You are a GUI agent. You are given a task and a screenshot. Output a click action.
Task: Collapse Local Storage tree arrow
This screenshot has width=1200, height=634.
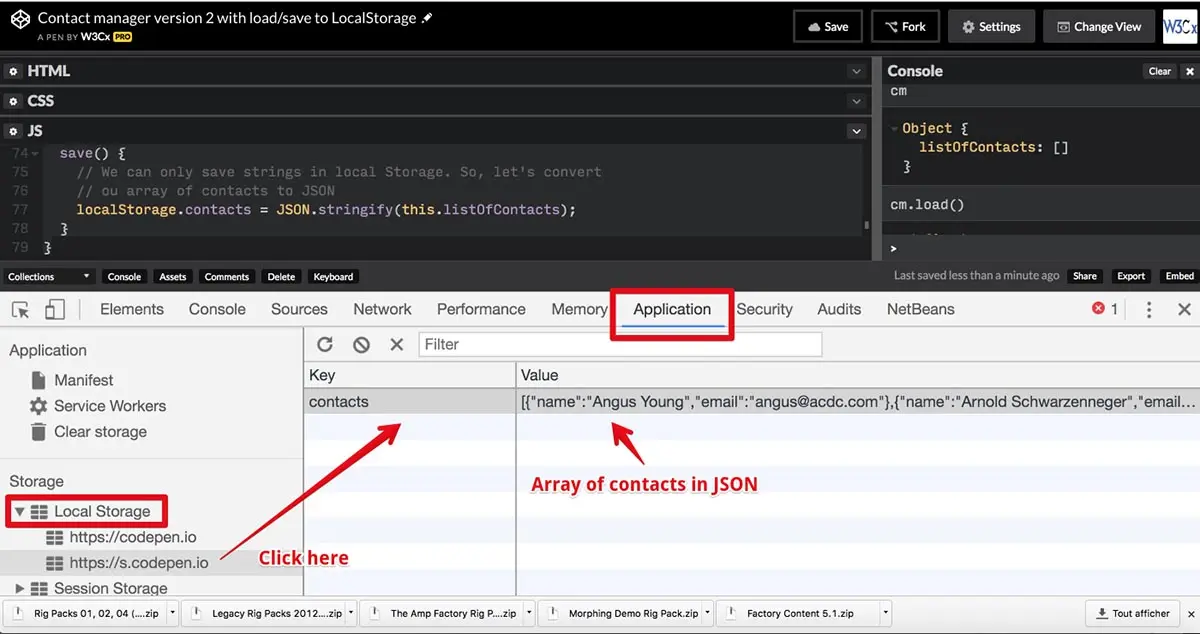point(19,511)
